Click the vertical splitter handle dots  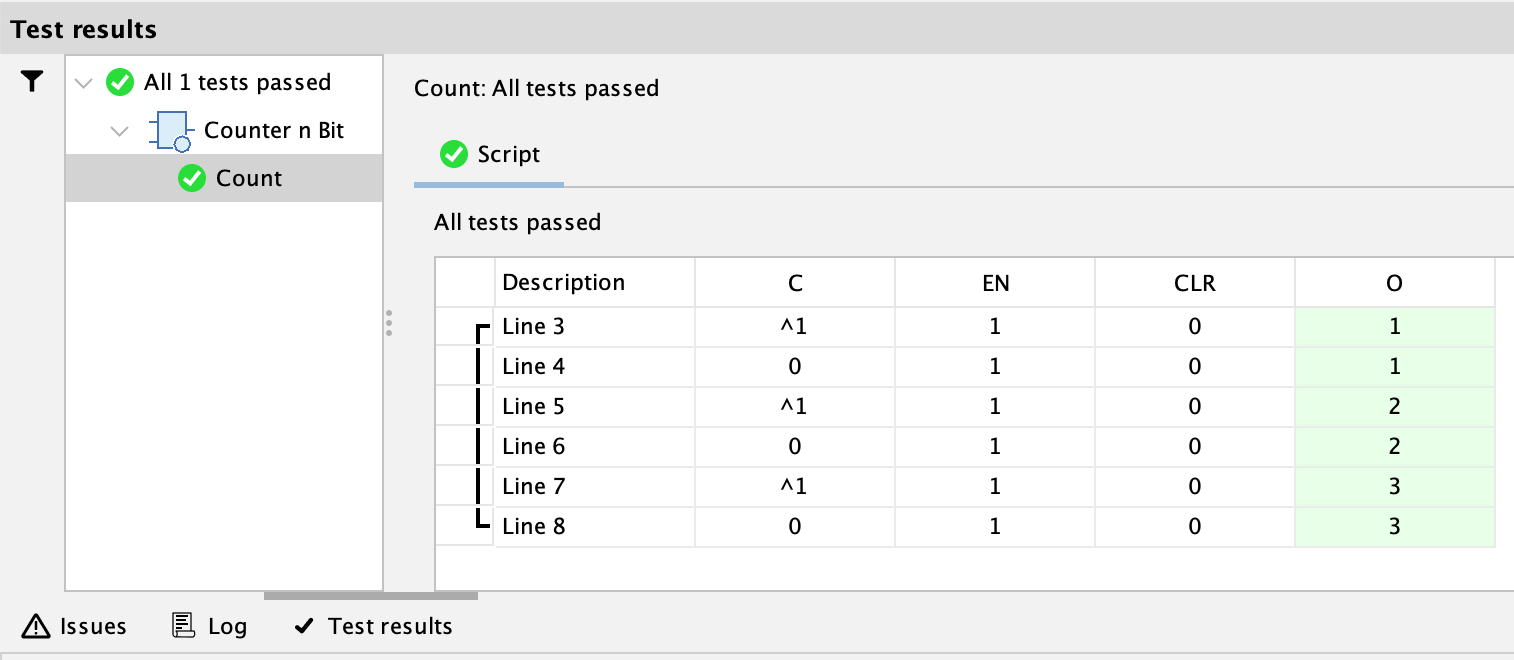pos(389,323)
